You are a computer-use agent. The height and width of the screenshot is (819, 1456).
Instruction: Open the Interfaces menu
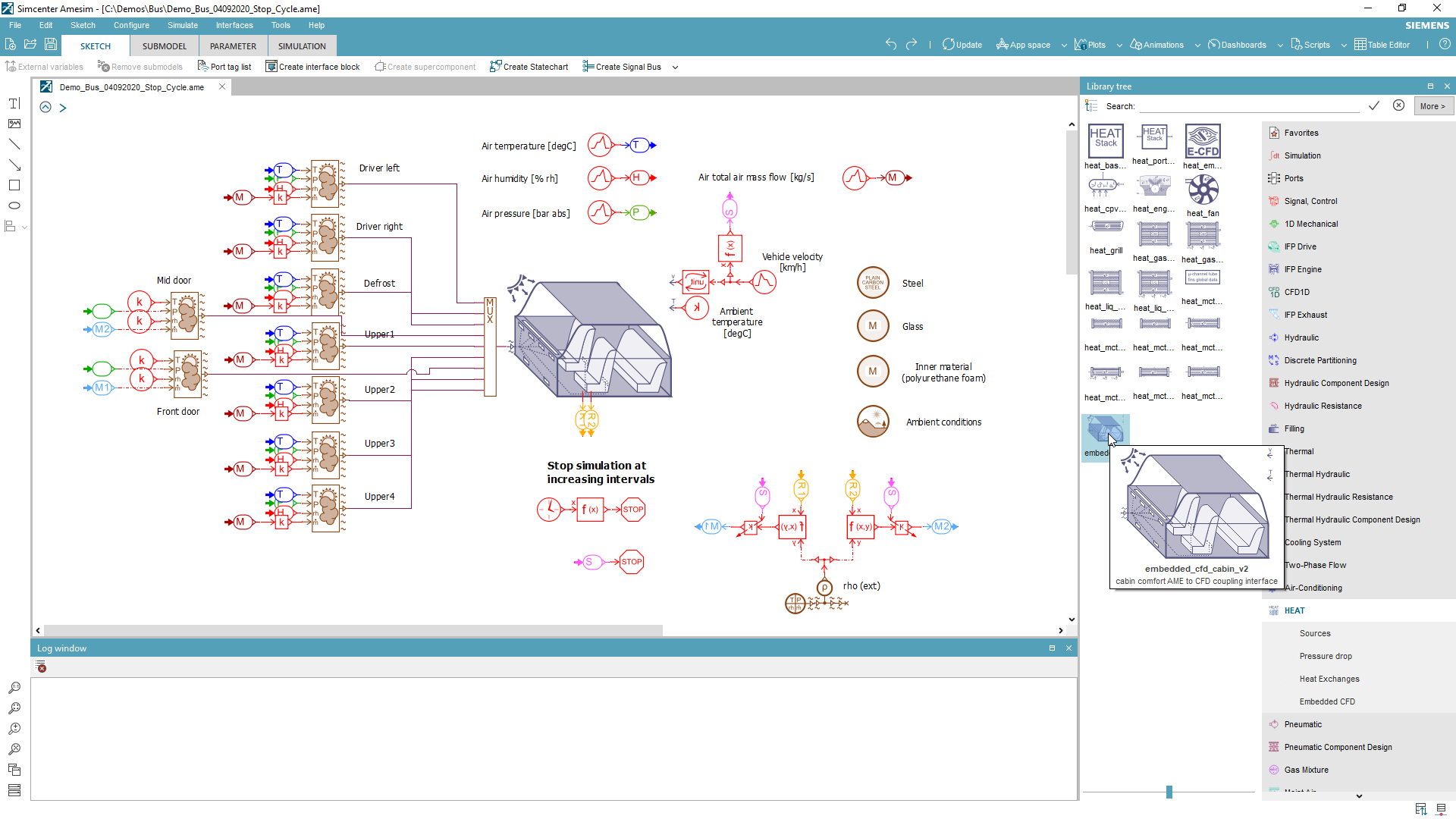[x=234, y=25]
